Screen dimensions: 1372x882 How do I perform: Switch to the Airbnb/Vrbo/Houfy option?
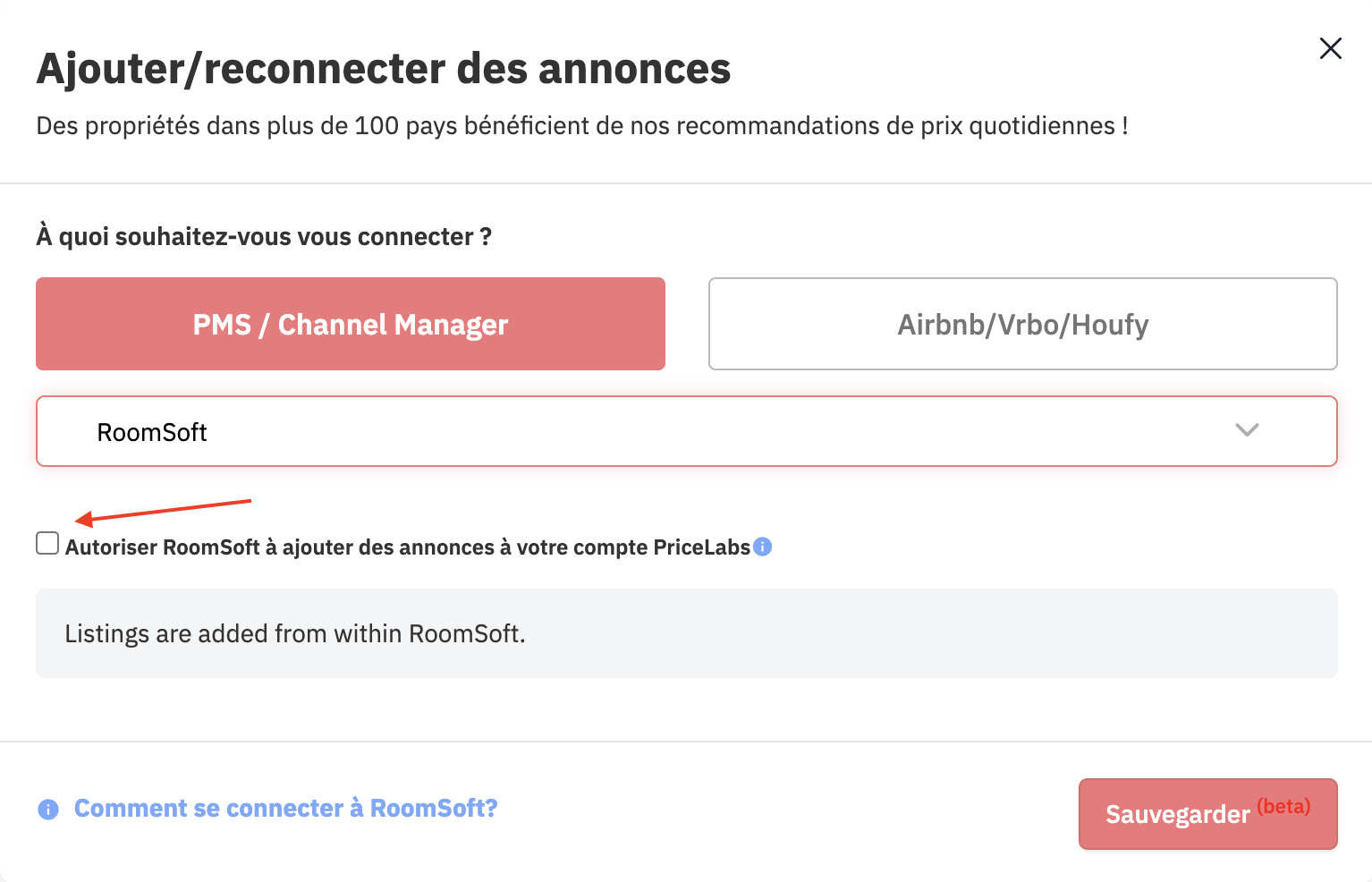pyautogui.click(x=1023, y=324)
